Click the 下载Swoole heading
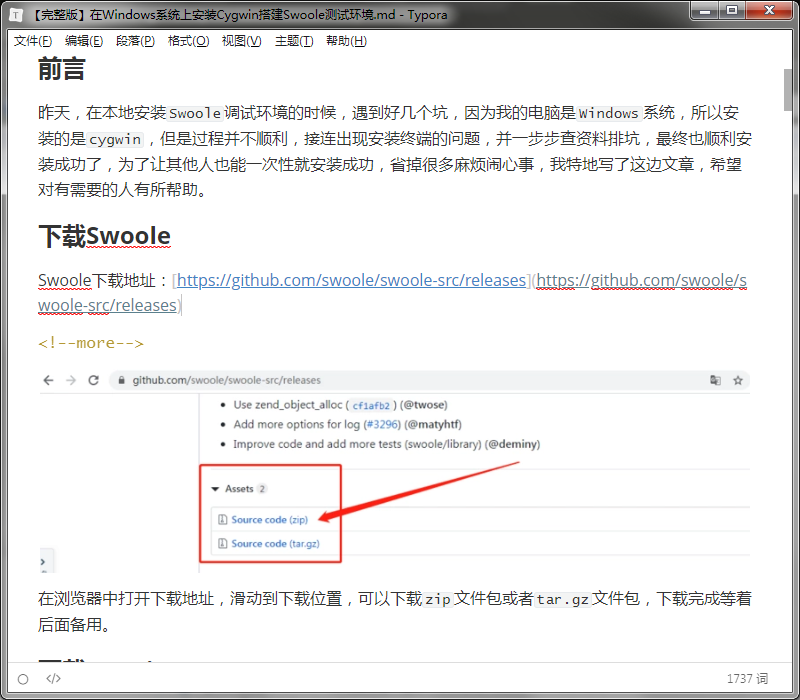This screenshot has width=800, height=700. point(105,236)
